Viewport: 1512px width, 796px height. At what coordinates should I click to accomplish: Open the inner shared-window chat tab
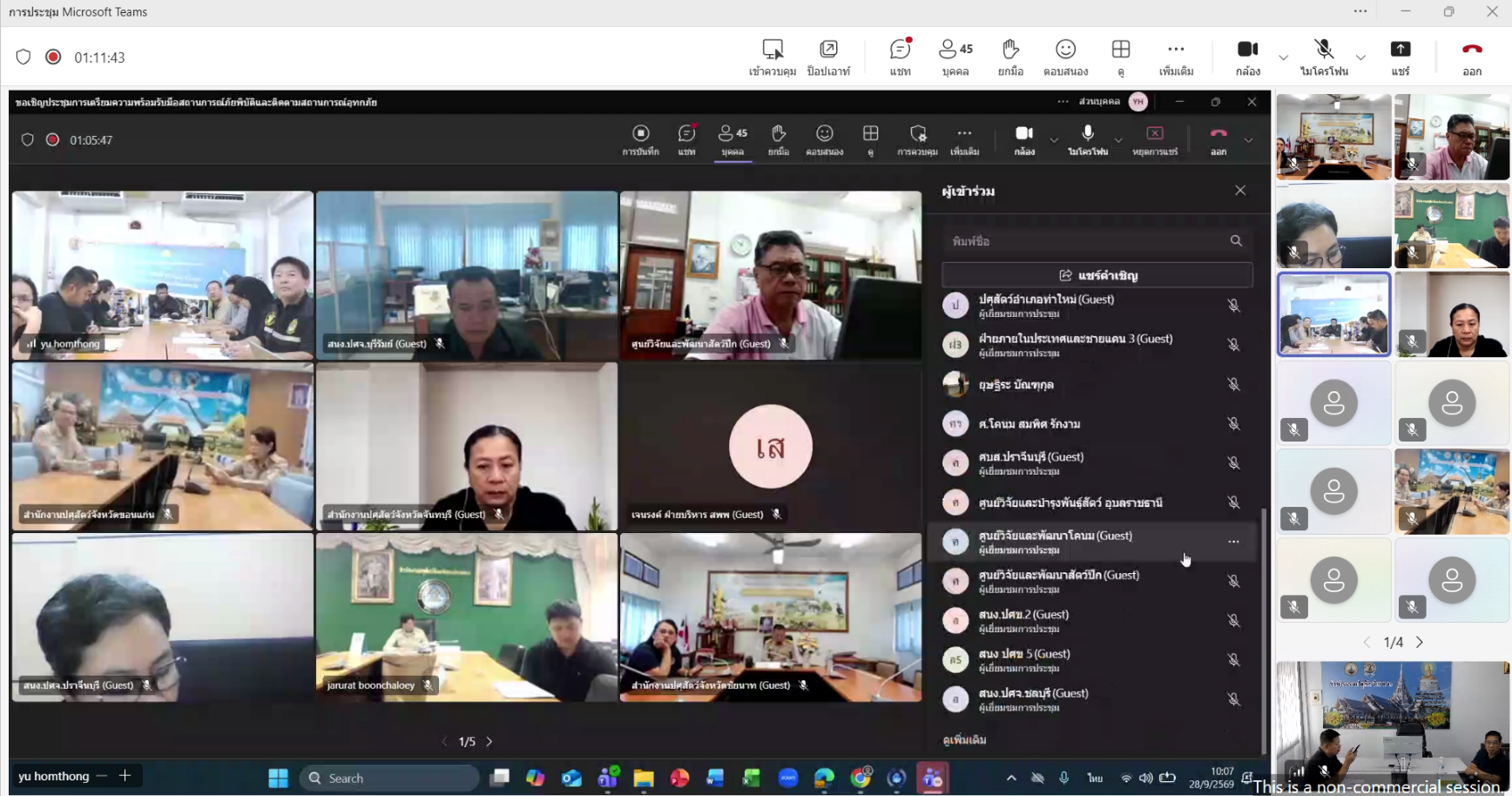[687, 139]
